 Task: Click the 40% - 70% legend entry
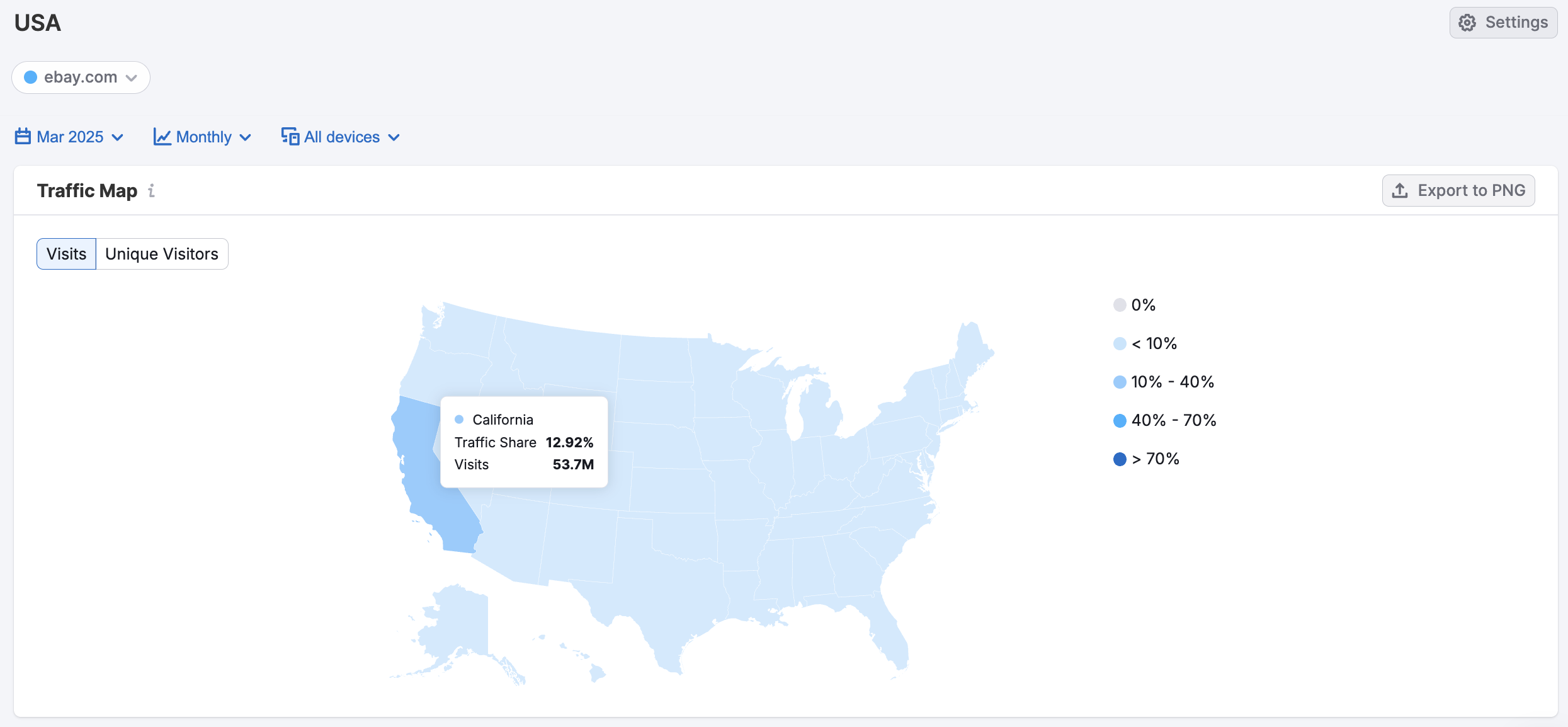pos(1165,420)
